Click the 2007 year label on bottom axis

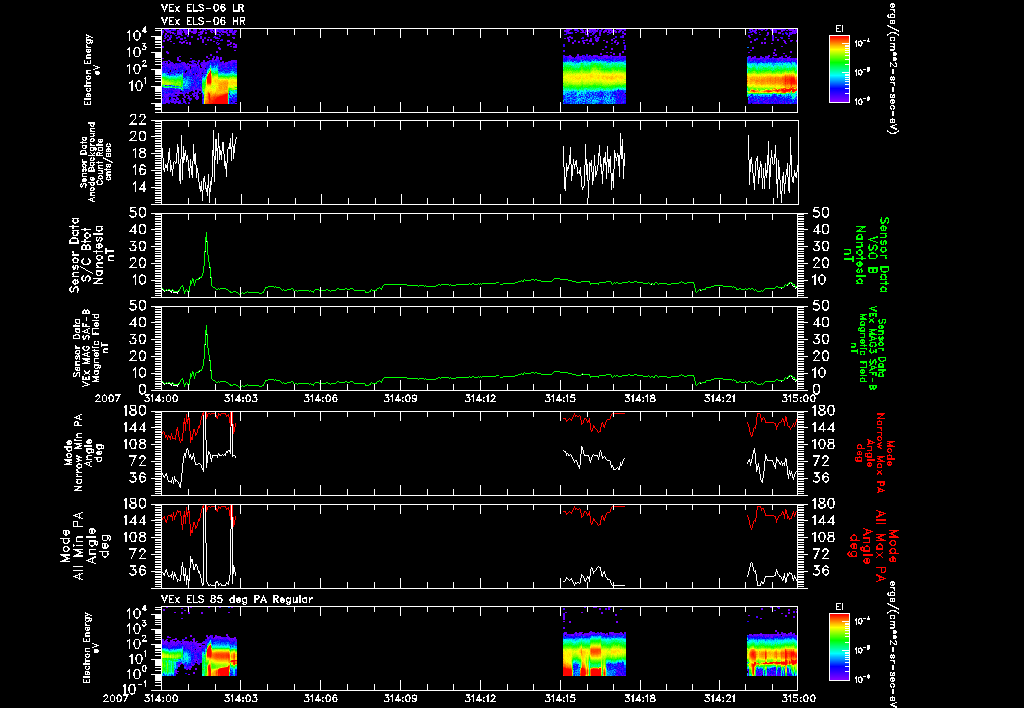(x=121, y=698)
